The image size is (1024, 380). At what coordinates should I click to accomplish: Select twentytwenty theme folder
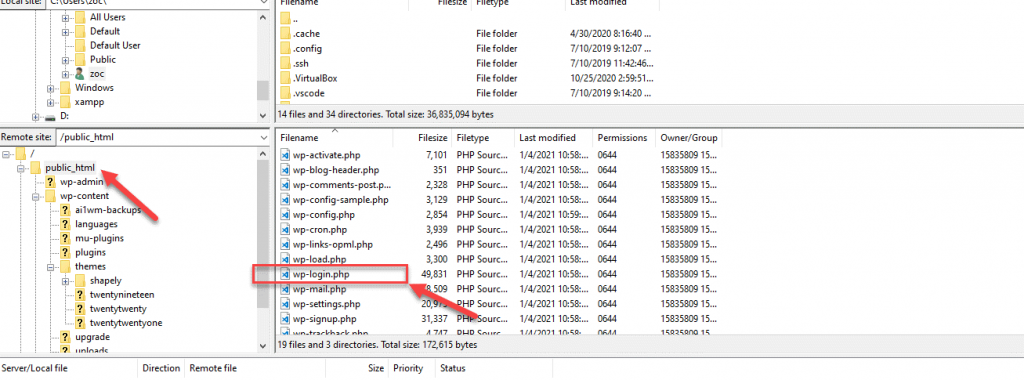tap(118, 309)
